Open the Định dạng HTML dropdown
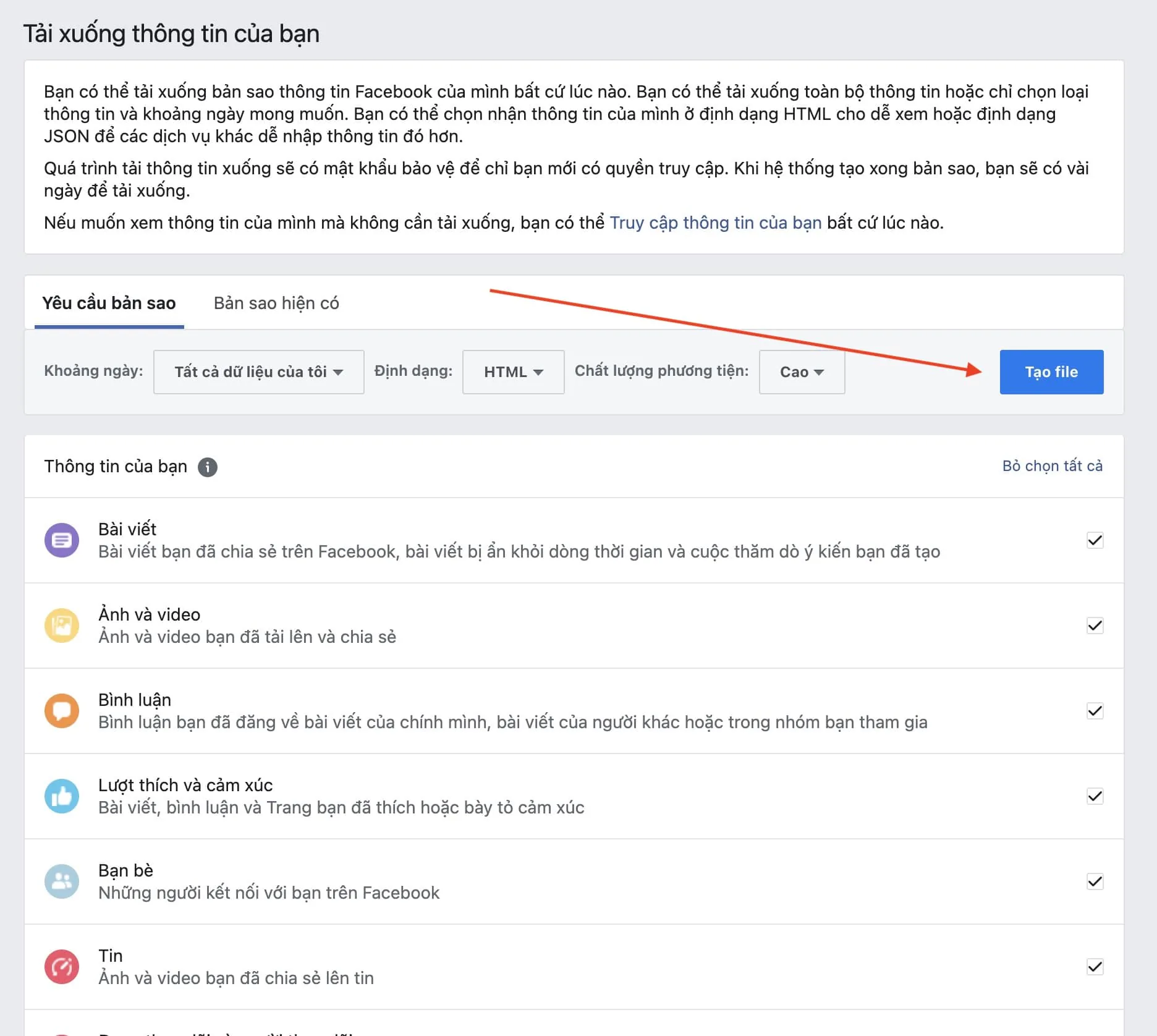 point(513,372)
